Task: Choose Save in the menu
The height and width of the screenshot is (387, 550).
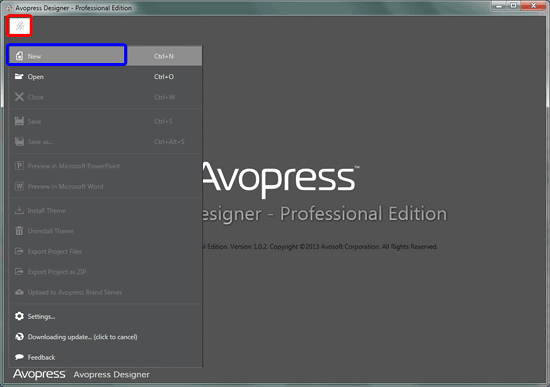Action: click(x=105, y=121)
